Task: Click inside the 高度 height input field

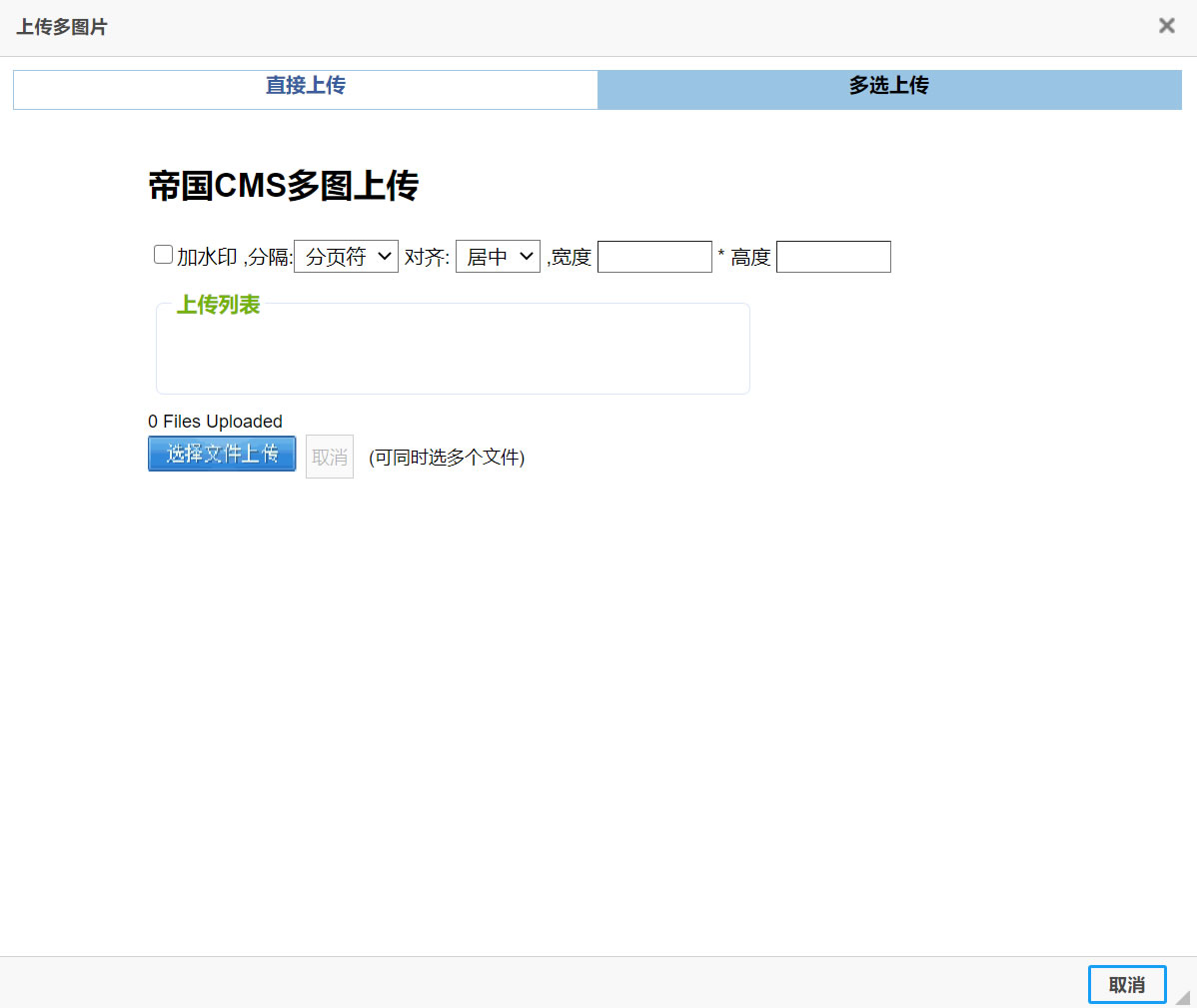Action: [x=833, y=257]
